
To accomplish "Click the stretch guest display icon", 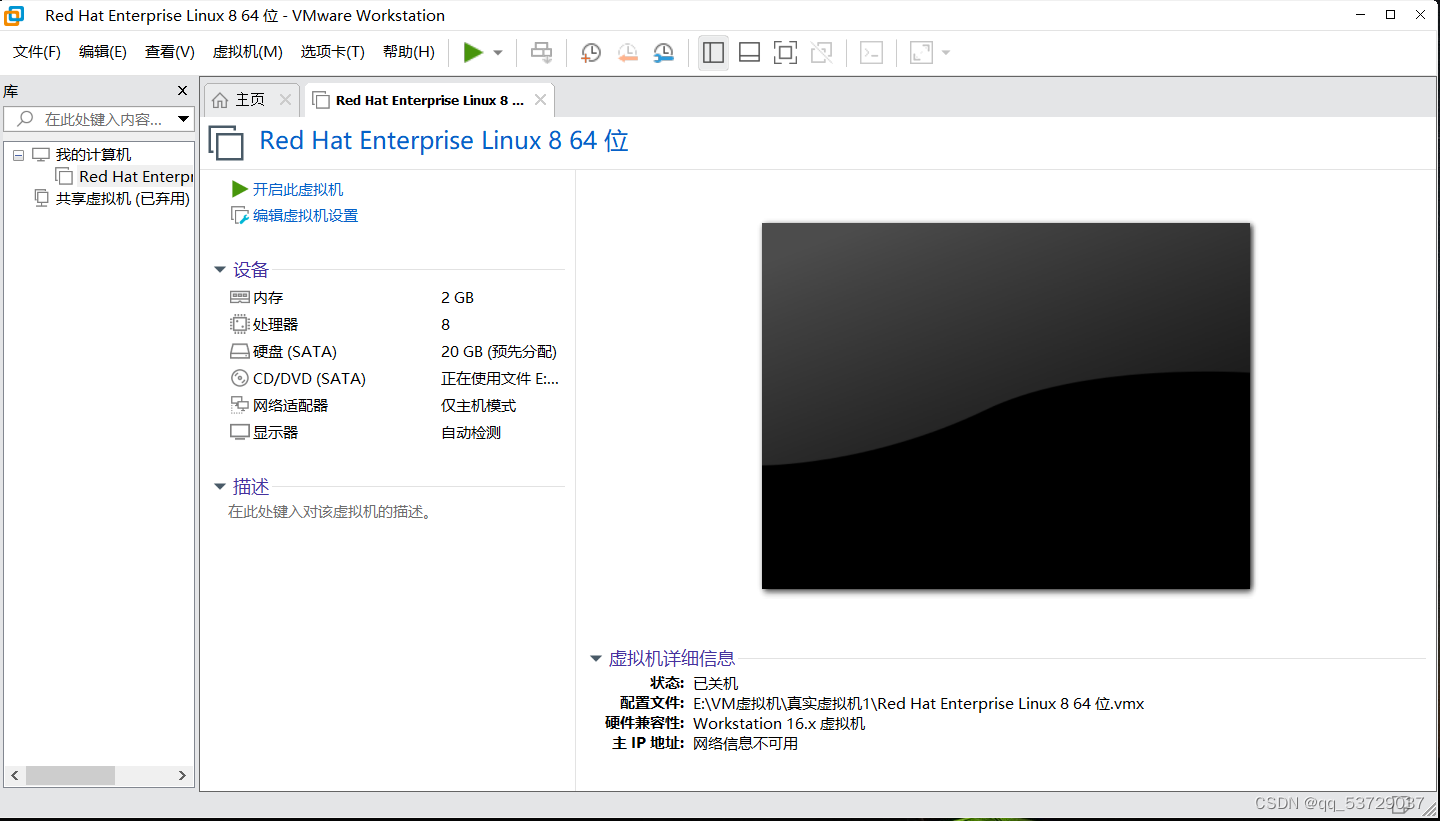I will (x=921, y=52).
